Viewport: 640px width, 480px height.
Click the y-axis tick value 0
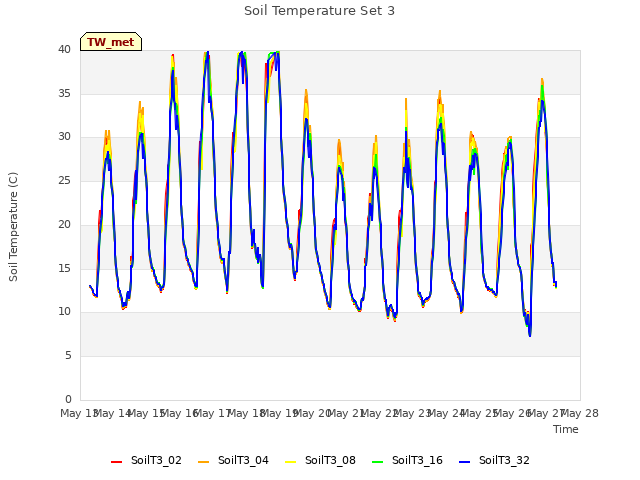pyautogui.click(x=68, y=399)
